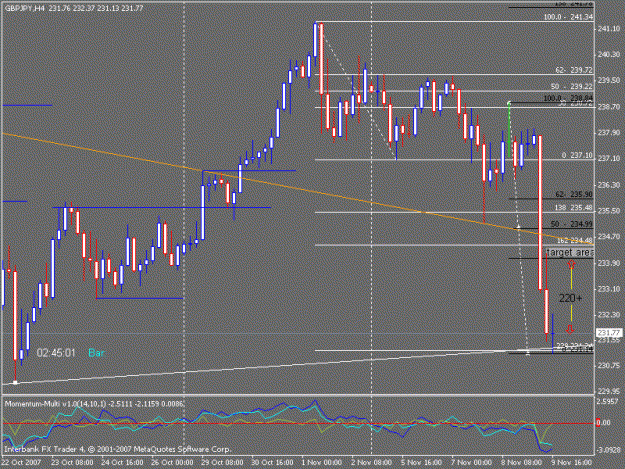Click the red 0.00 indicator level tag
Image resolution: width=625 pixels, height=469 pixels.
(x=603, y=423)
